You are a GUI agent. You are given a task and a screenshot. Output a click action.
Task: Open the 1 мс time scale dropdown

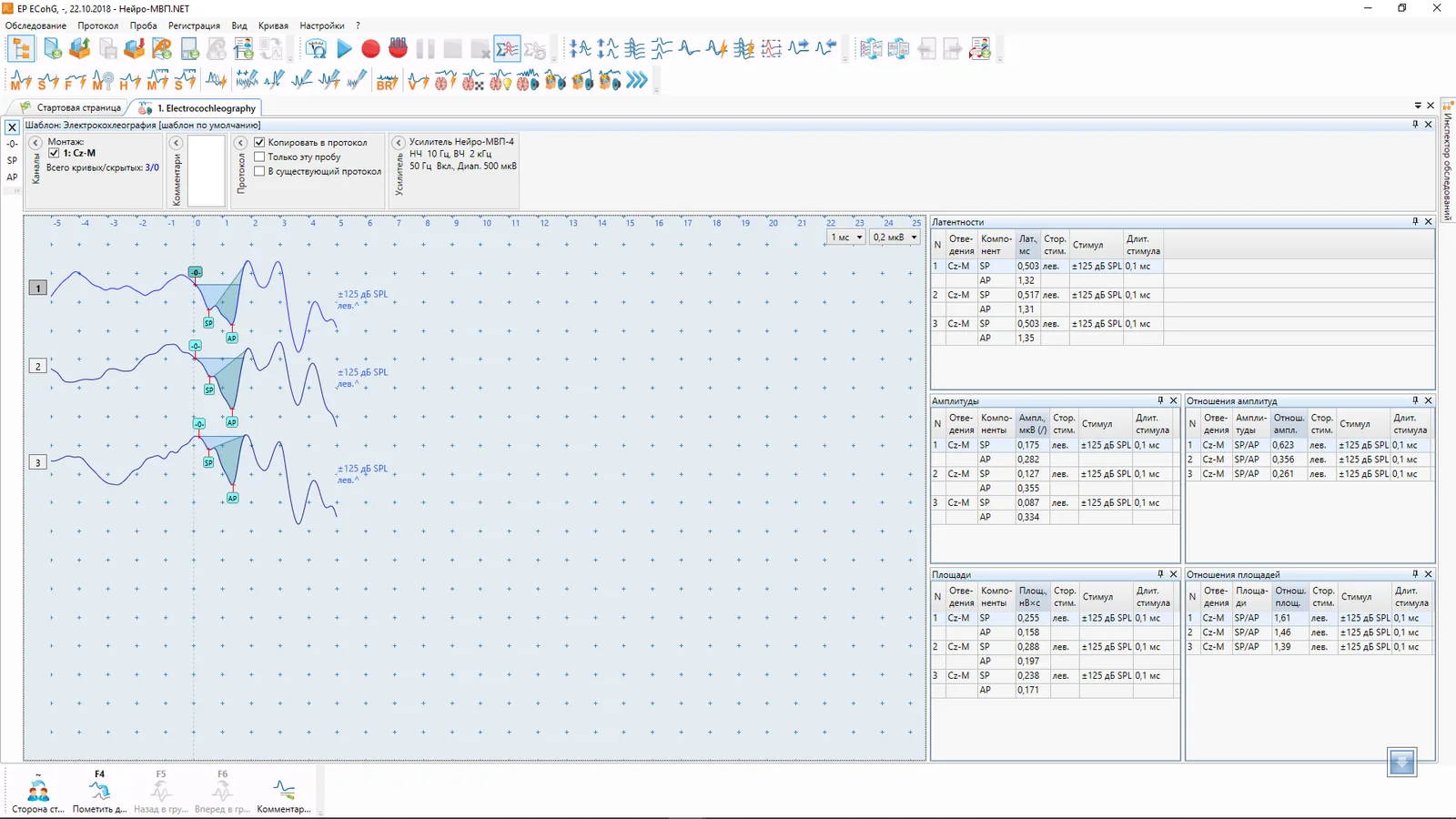845,238
